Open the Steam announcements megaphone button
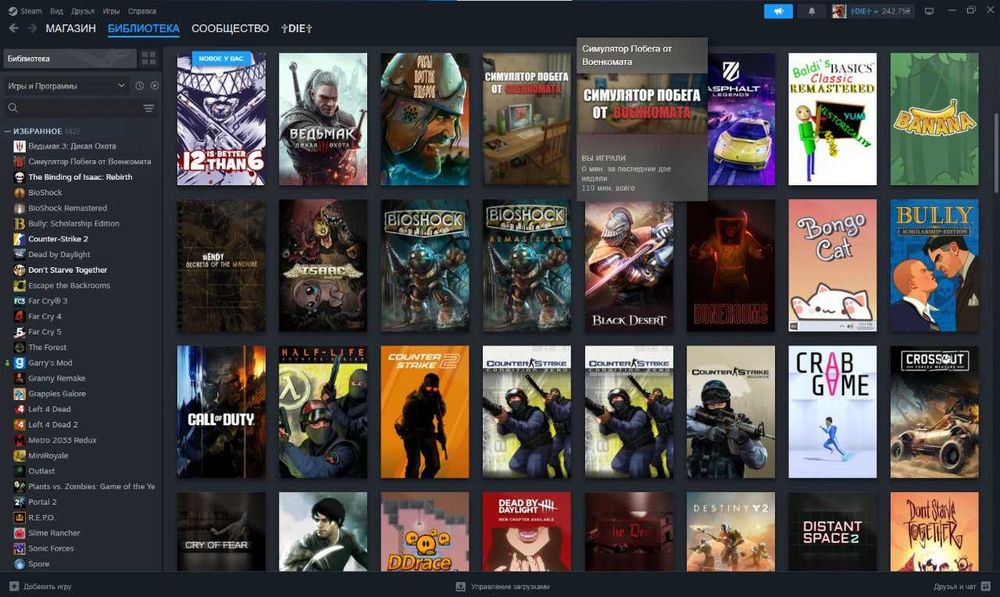Screen dimensions: 1000x597 (x=778, y=11)
